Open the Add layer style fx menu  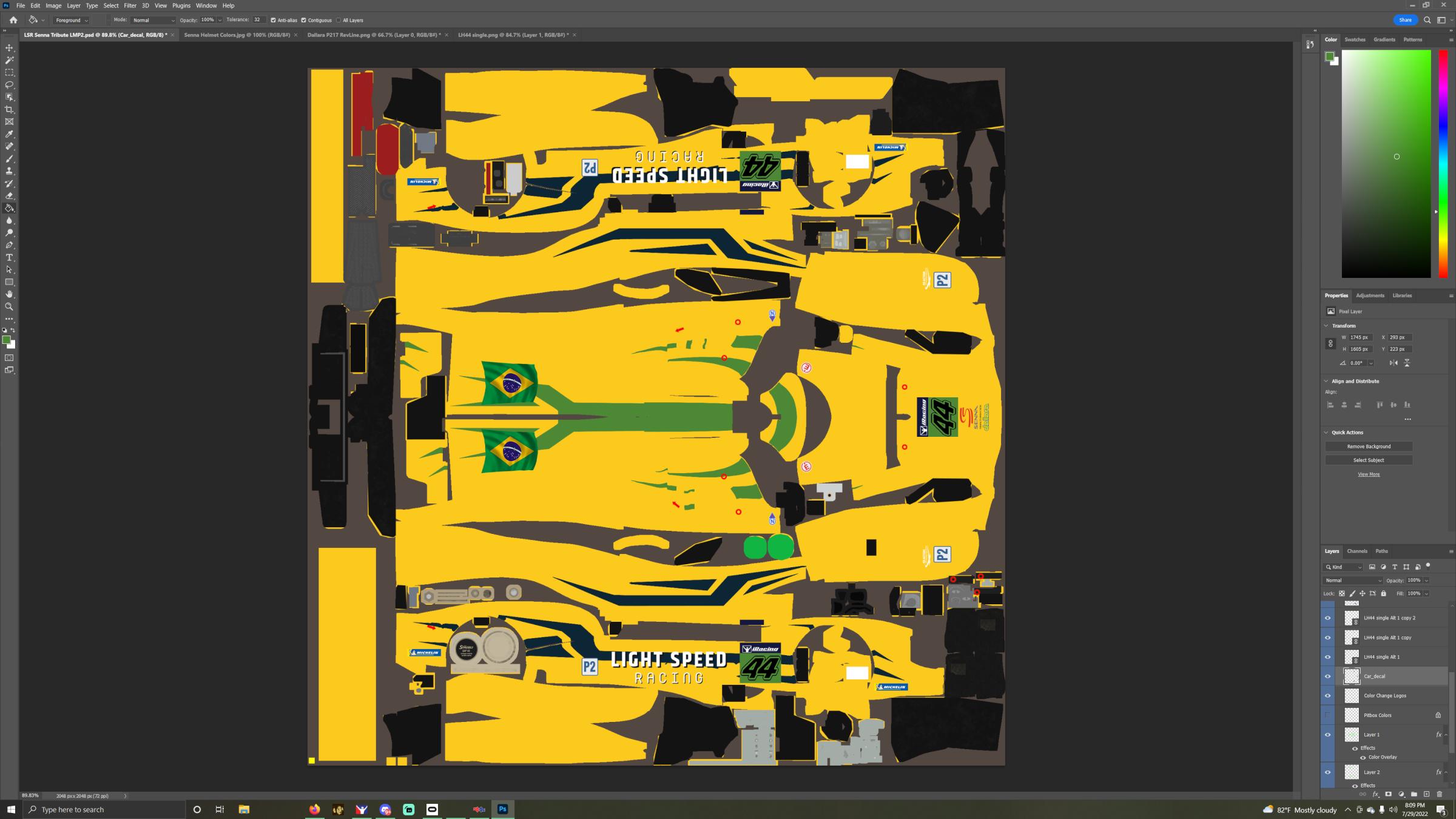click(x=1375, y=794)
